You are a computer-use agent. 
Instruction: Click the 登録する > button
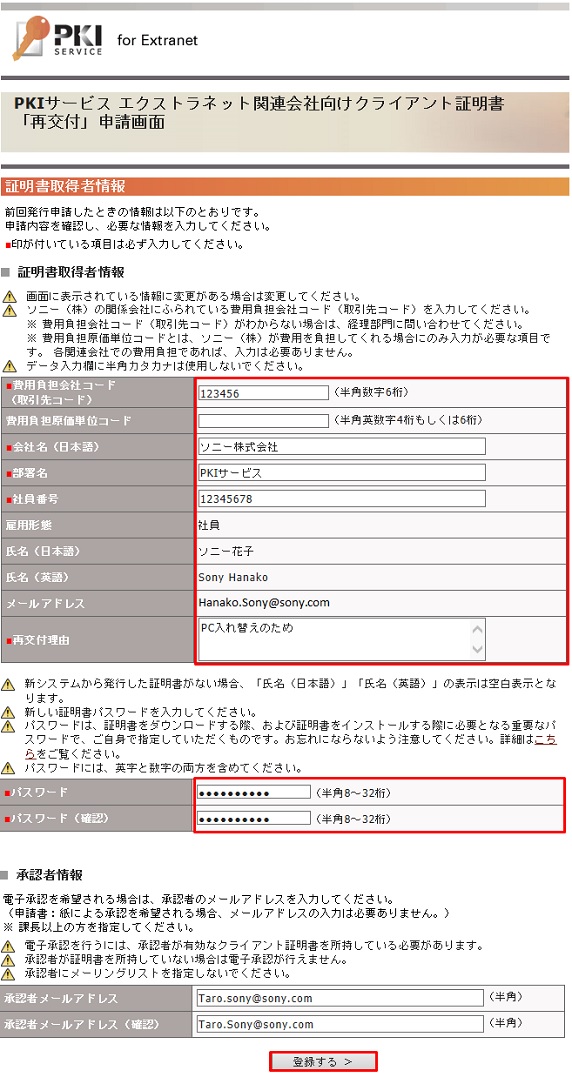pyautogui.click(x=323, y=1061)
